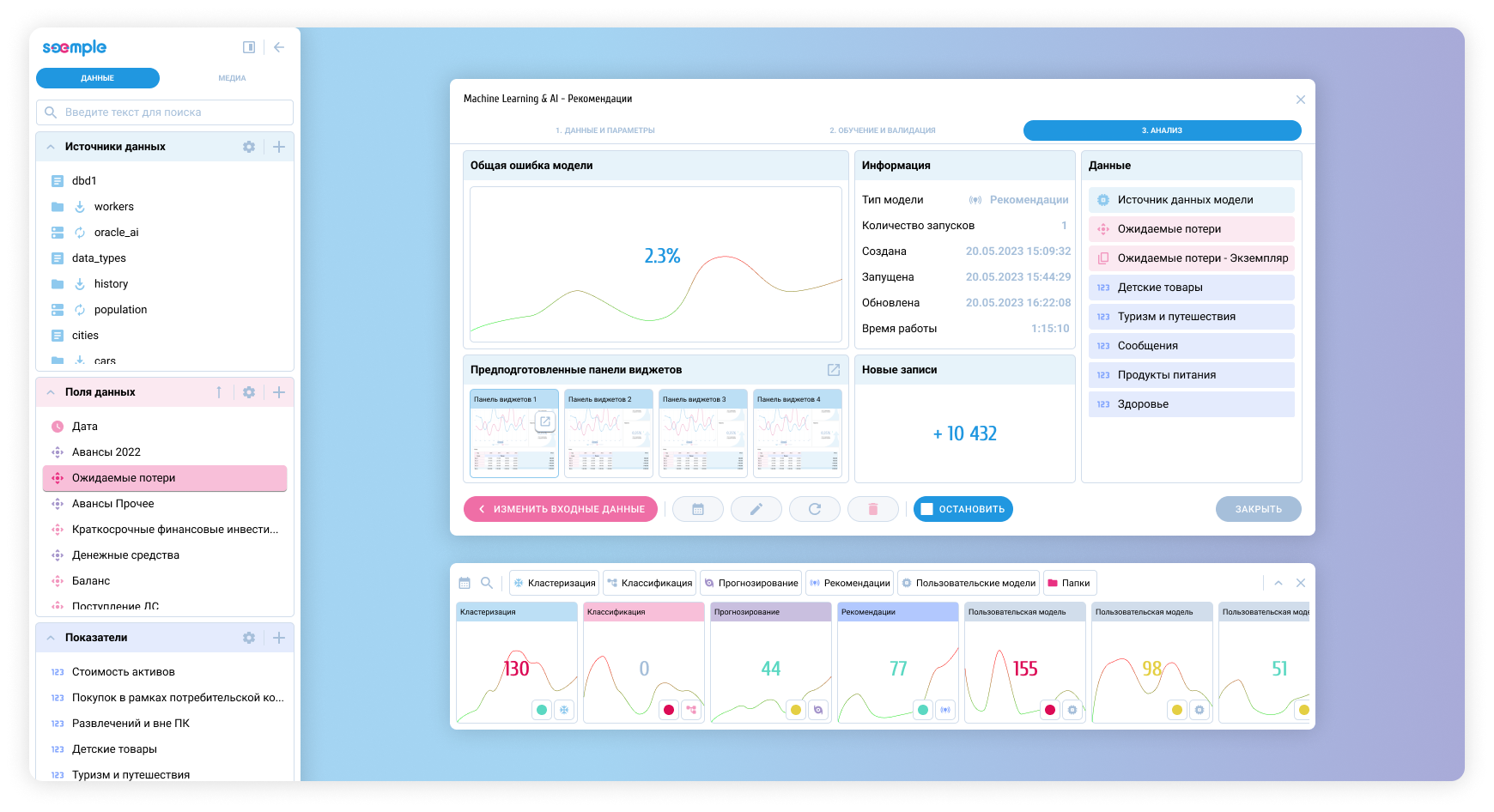Screen dimensions: 1494x812
Task: Open widget panels in external window icon
Action: 834,370
